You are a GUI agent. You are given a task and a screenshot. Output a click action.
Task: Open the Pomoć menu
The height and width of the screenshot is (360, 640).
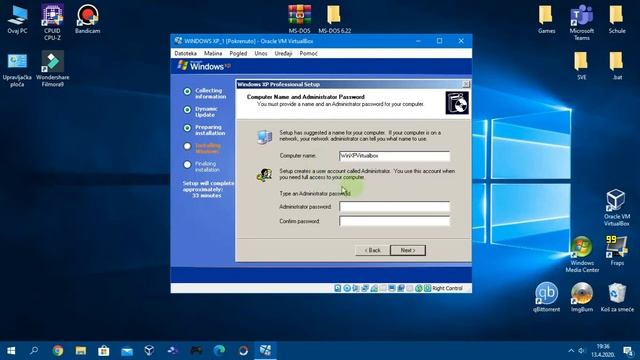point(308,53)
